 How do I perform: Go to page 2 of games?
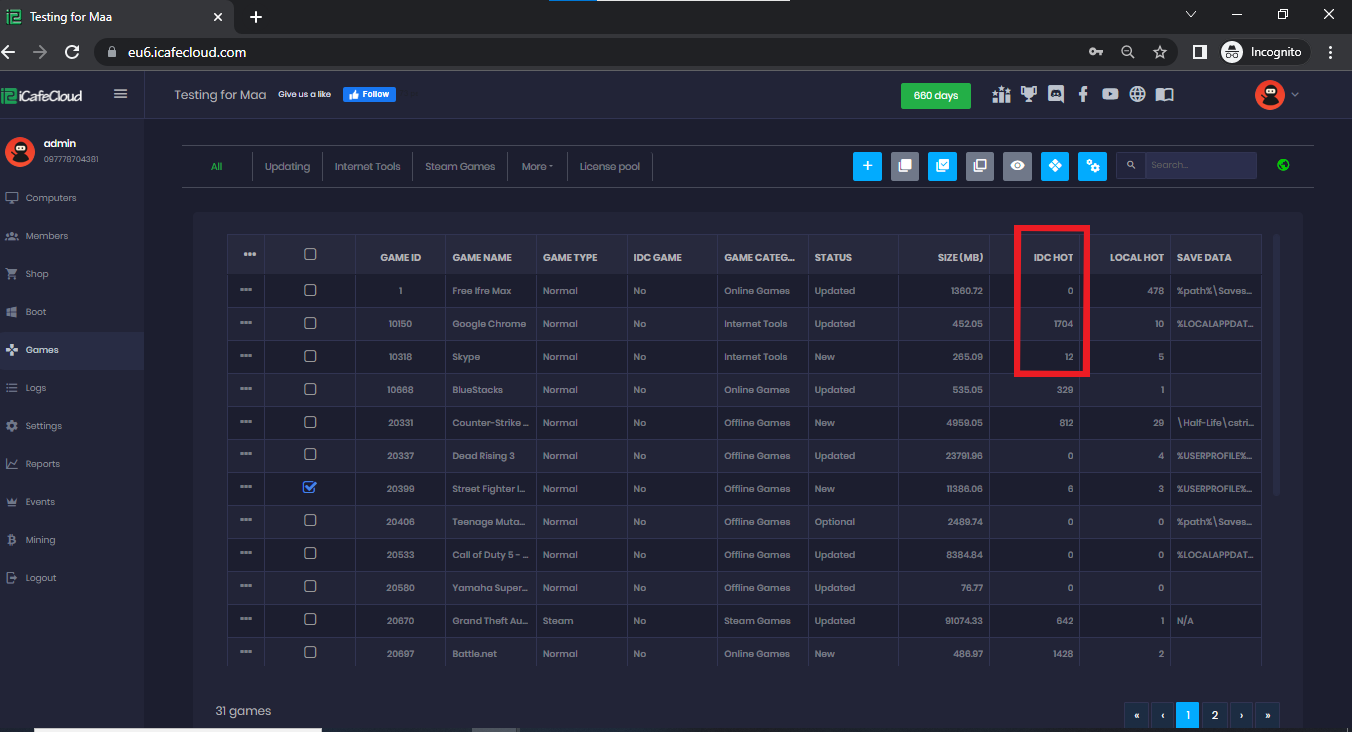pos(1214,715)
